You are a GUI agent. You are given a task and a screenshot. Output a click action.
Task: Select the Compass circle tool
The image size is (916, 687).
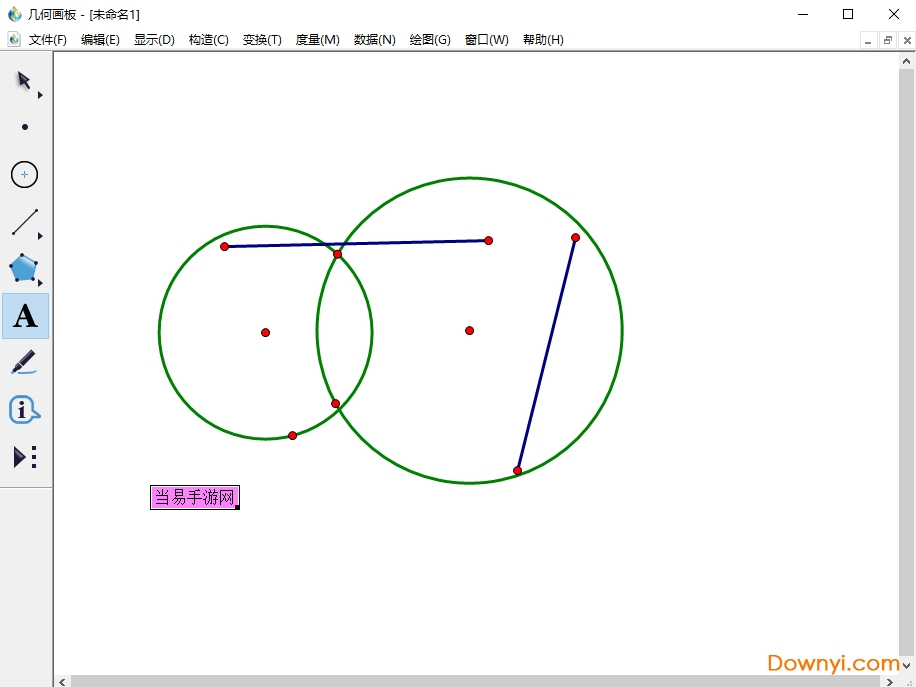[25, 175]
